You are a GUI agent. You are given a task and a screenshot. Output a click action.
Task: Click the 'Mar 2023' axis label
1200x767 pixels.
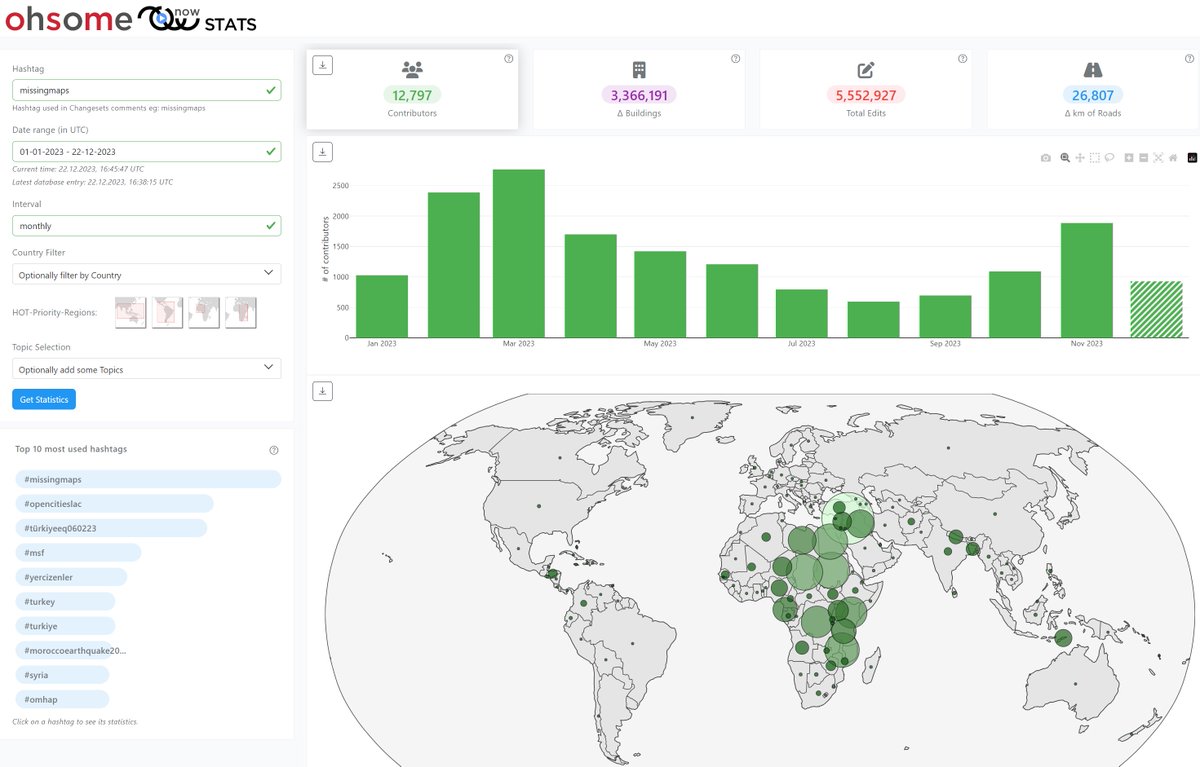[x=518, y=343]
